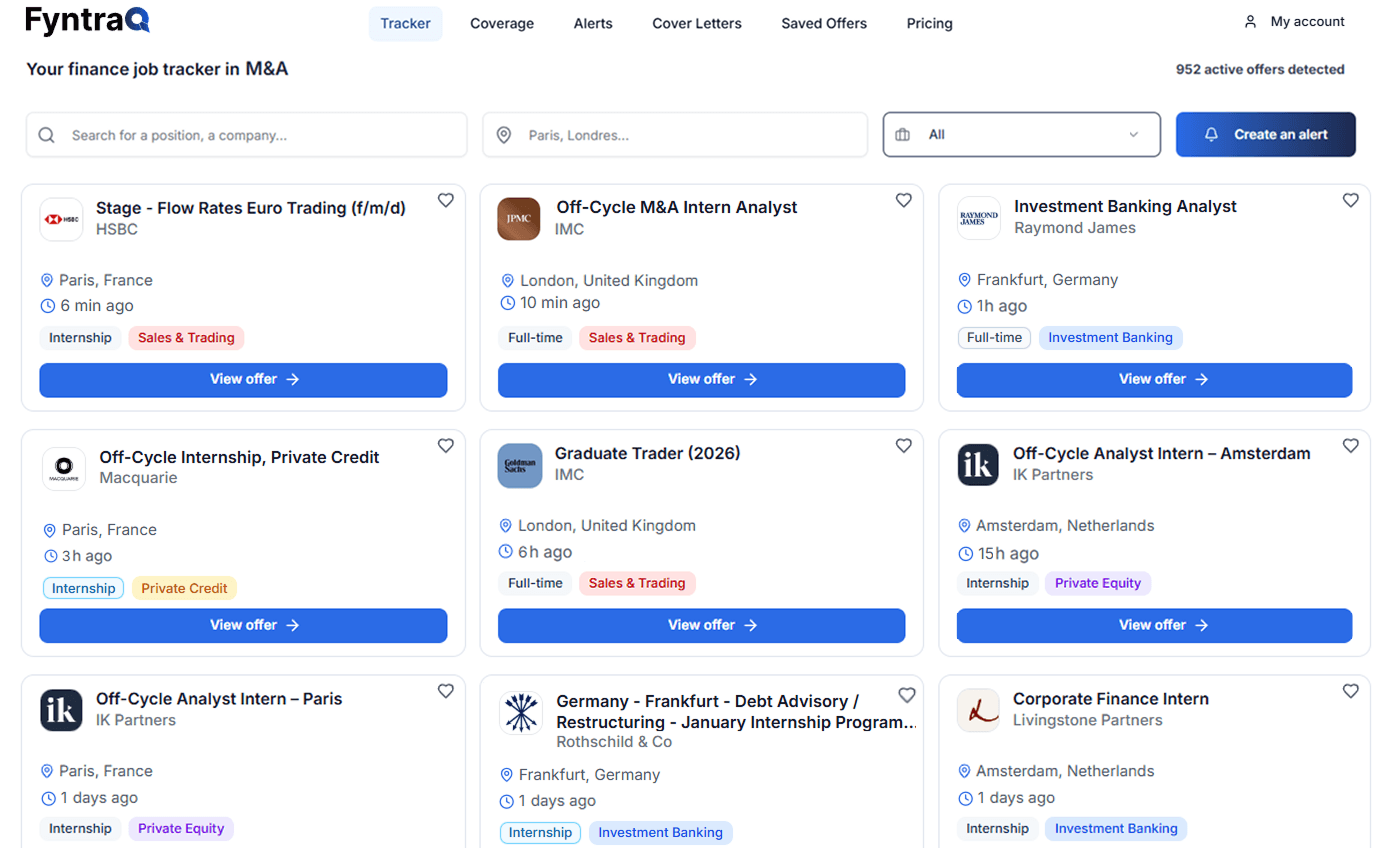The image size is (1380, 848).
Task: Click the 952 active offers detected text
Action: pyautogui.click(x=1260, y=70)
